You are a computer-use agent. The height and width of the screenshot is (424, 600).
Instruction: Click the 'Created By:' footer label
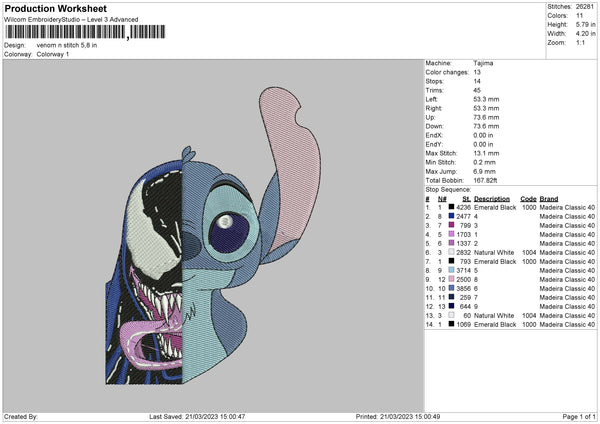point(21,417)
